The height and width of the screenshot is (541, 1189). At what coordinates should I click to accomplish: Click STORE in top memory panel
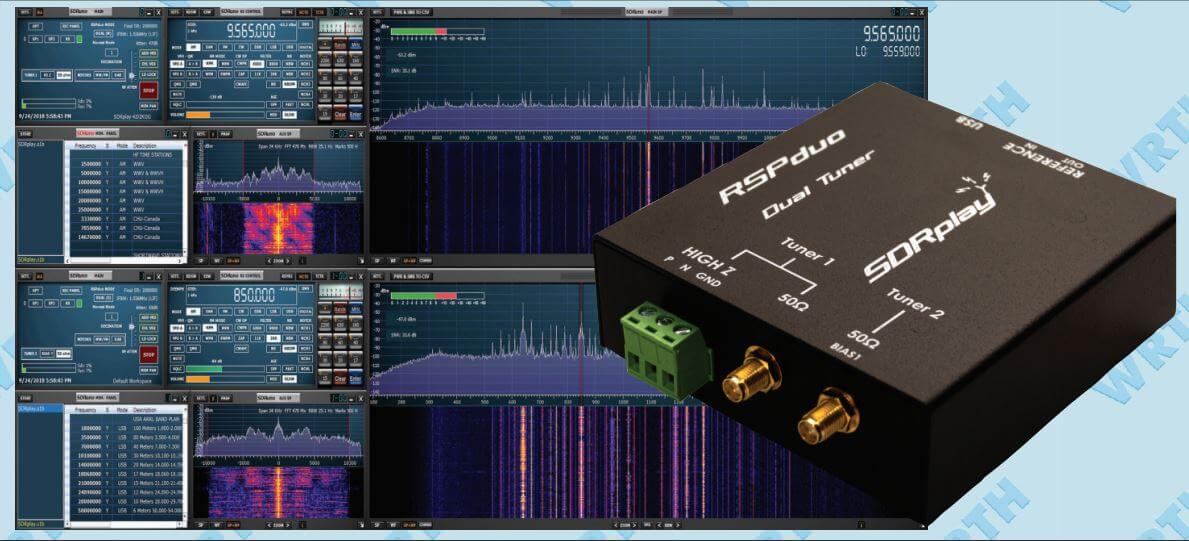(25, 133)
